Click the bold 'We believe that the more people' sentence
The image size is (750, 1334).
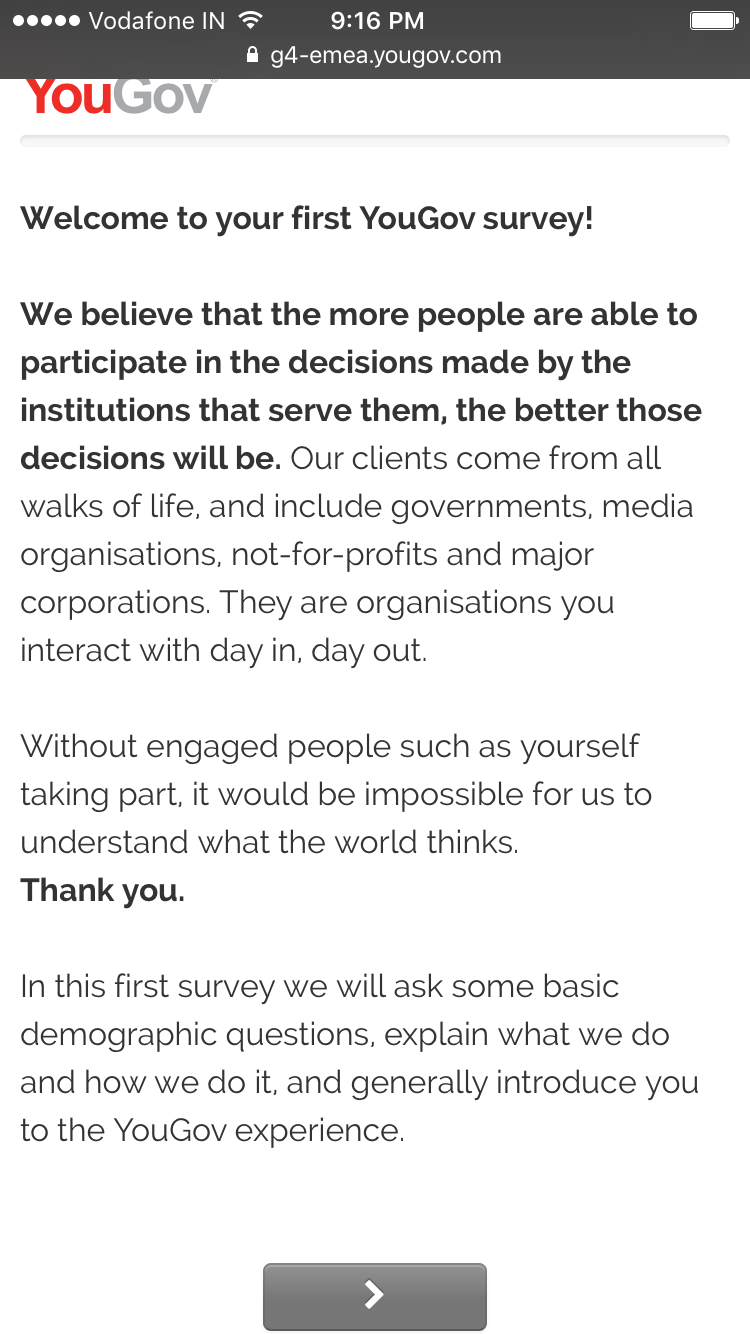[360, 386]
